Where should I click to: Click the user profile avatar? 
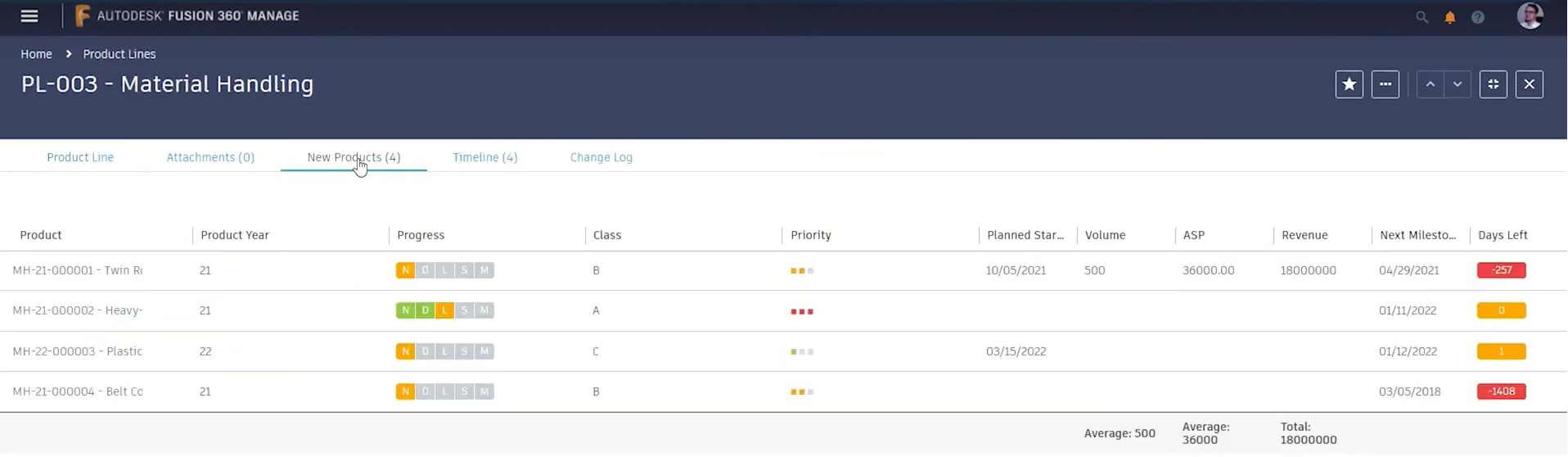(1529, 16)
